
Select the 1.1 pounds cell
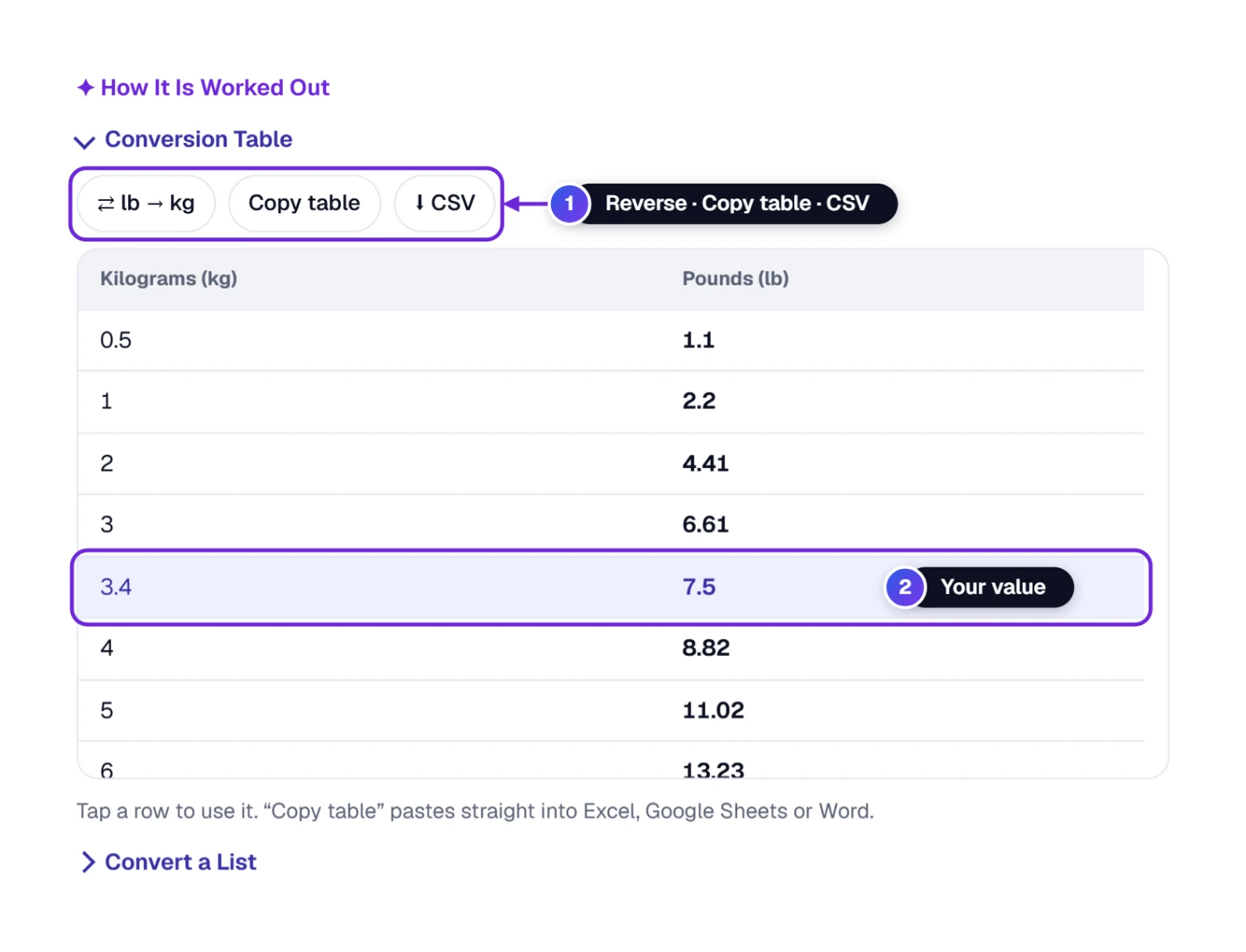(x=698, y=341)
